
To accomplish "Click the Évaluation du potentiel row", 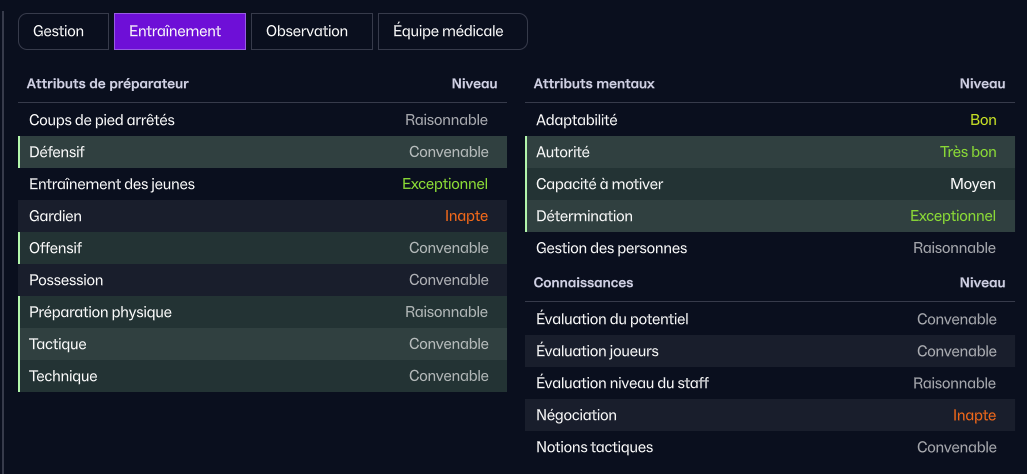I will (770, 319).
